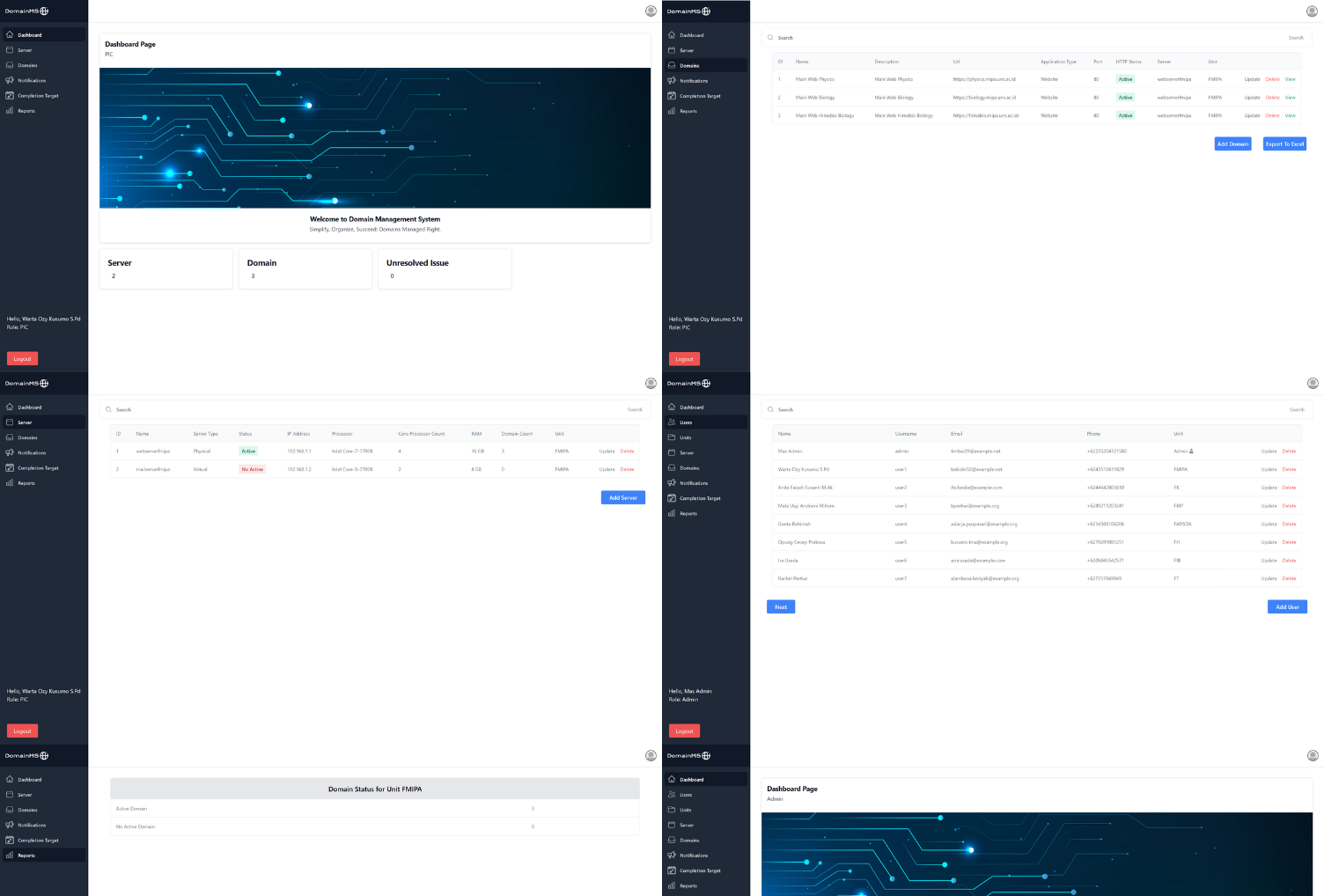The width and height of the screenshot is (1324, 896).
Task: Click the No Active status badge for mailserverfmipa
Action: 253,469
